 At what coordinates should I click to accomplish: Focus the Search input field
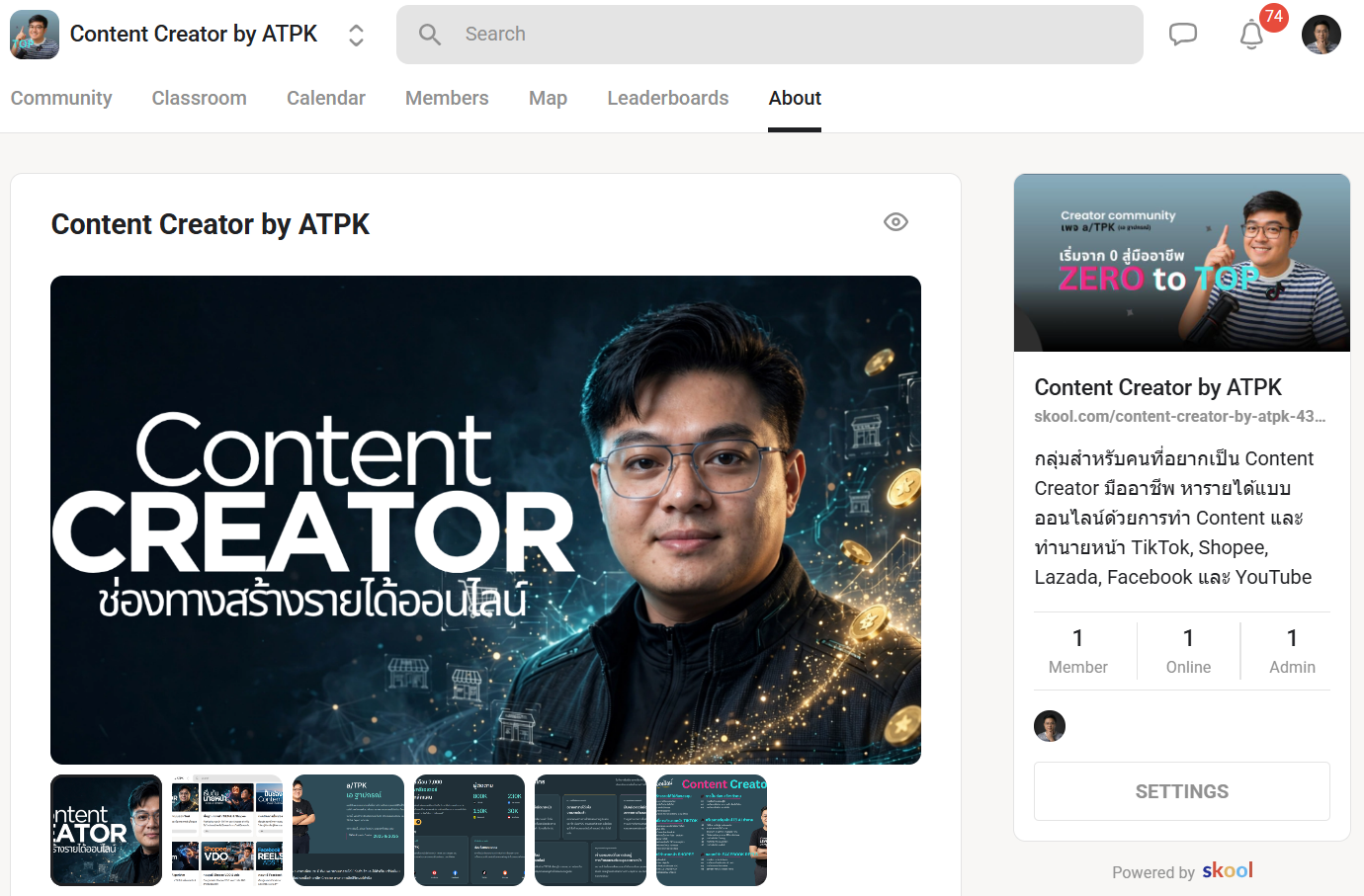770,35
